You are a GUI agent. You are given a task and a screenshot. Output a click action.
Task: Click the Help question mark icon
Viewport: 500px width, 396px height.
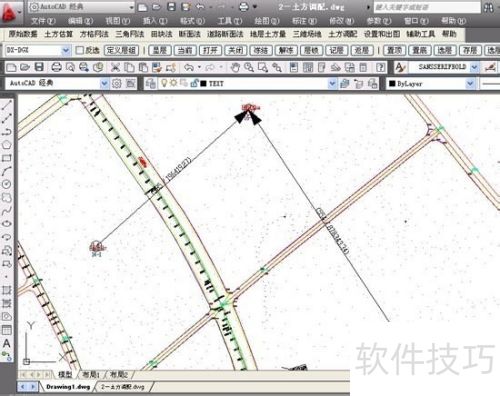coord(381,68)
